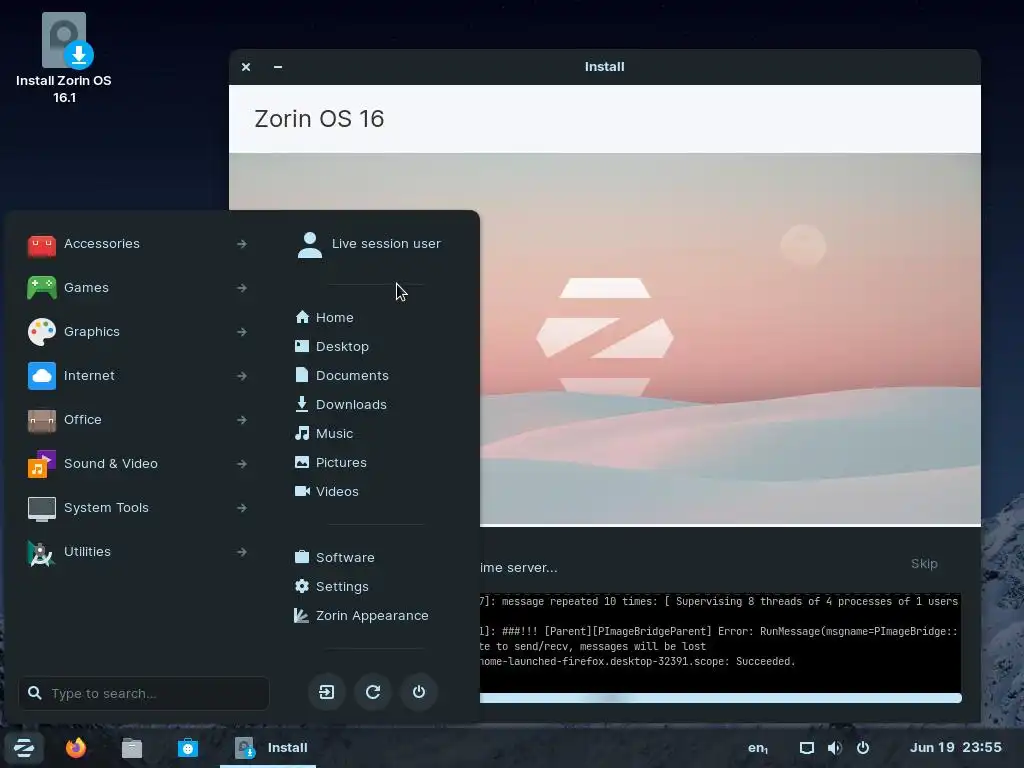
Task: Open Install Zorin OS 16.1 desktop icon
Action: pos(64,58)
